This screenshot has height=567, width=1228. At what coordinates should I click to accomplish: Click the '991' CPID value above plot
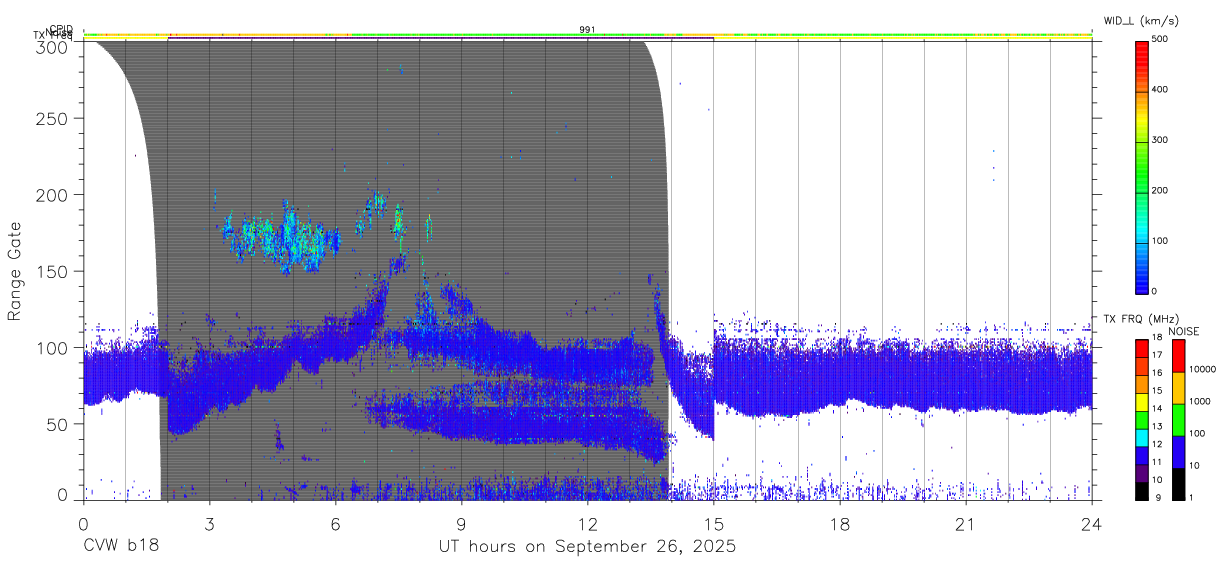pos(588,30)
